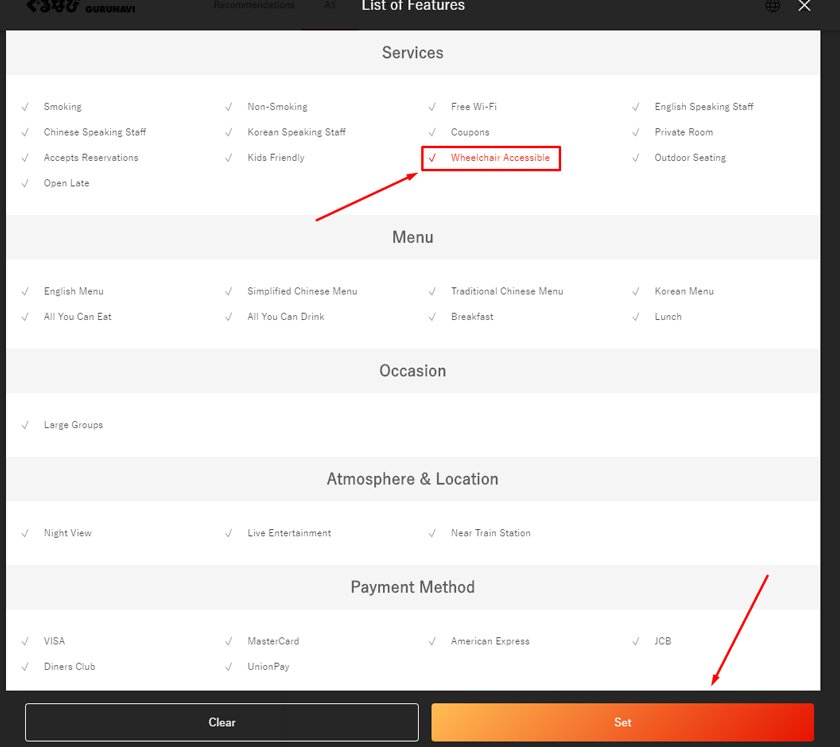Viewport: 840px width, 747px height.
Task: Toggle Accepts Reservations
Action: 80,158
